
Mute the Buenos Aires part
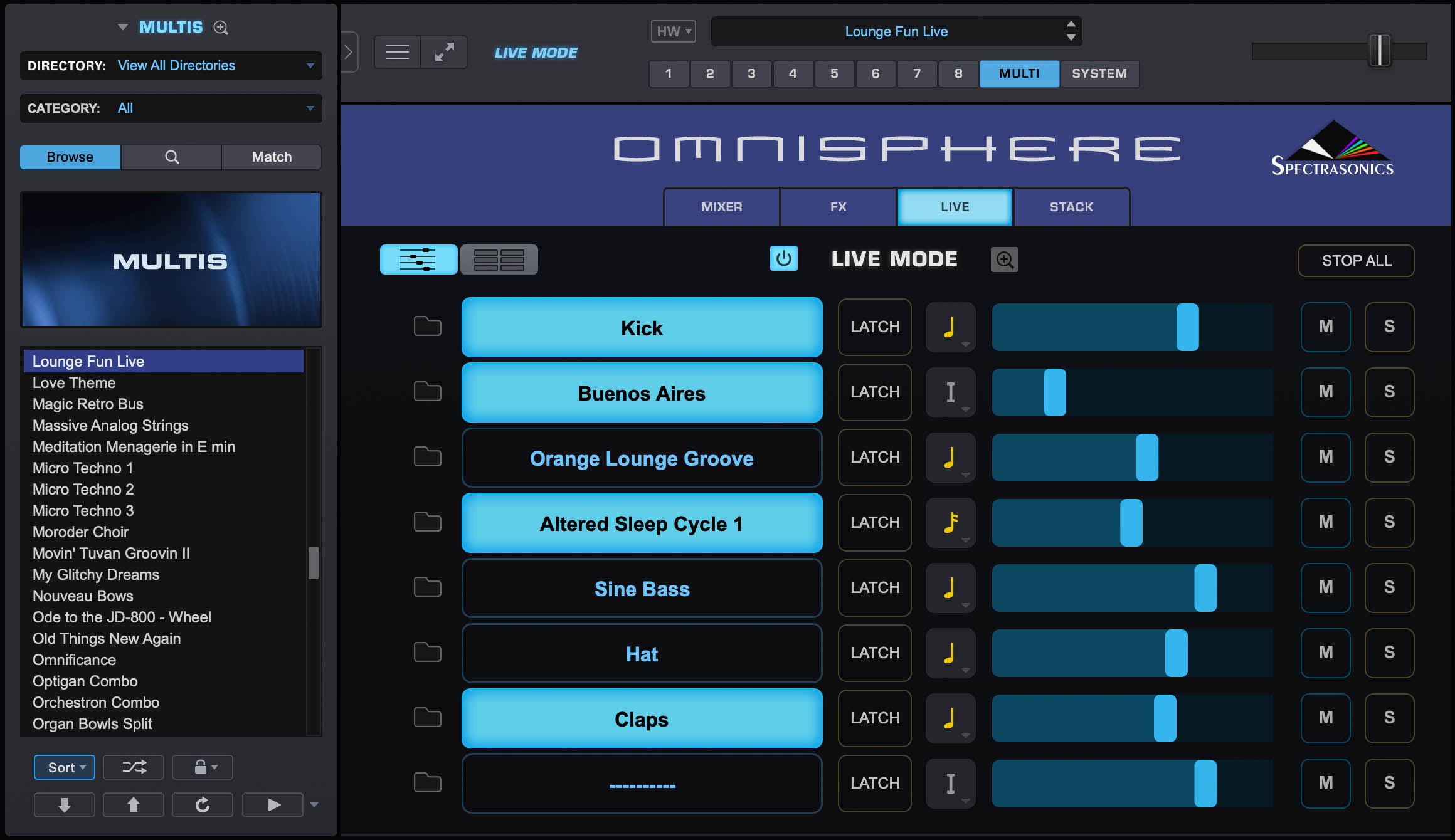point(1325,392)
